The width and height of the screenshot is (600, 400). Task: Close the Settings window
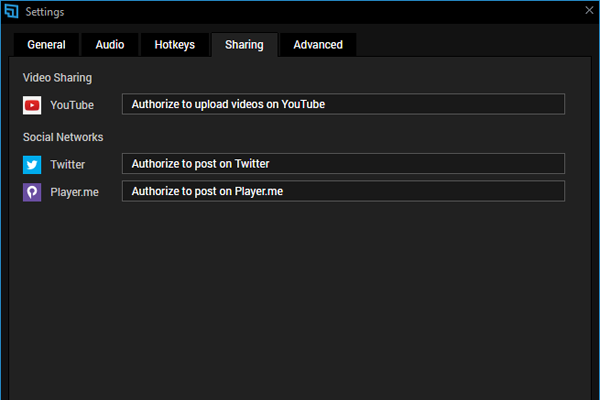pyautogui.click(x=589, y=10)
